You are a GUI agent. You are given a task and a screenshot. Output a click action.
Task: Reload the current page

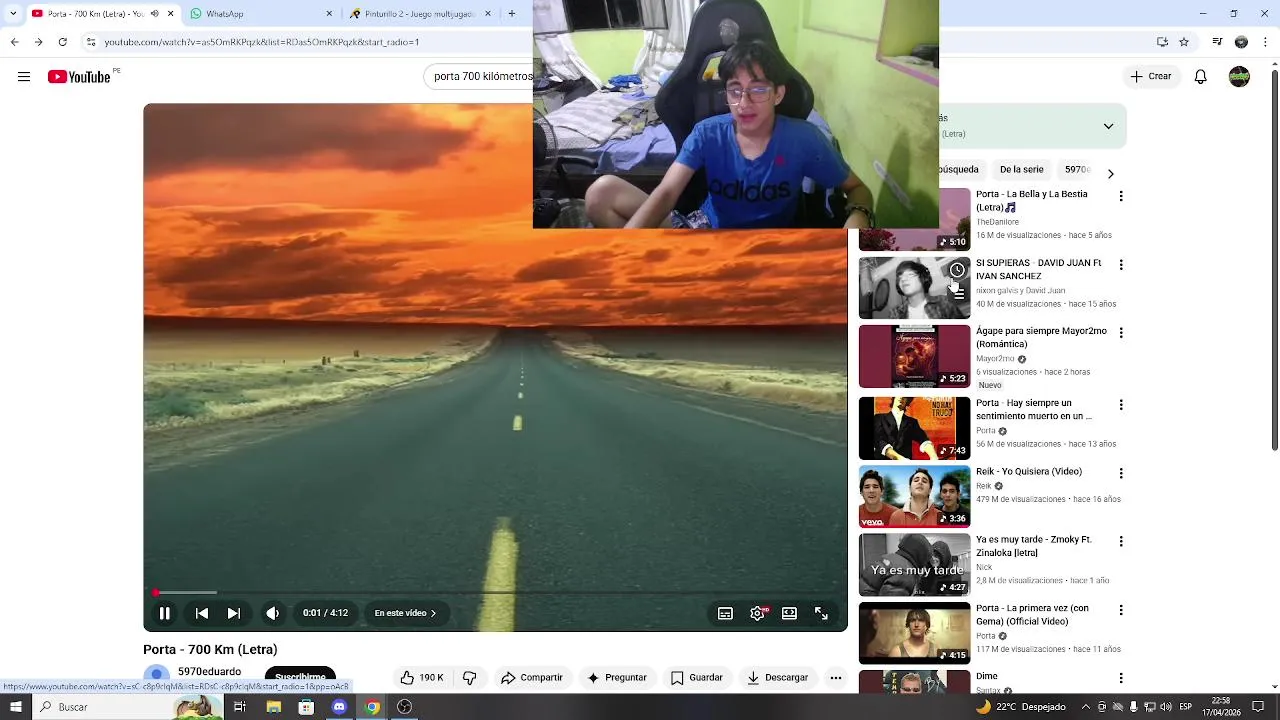(63, 42)
